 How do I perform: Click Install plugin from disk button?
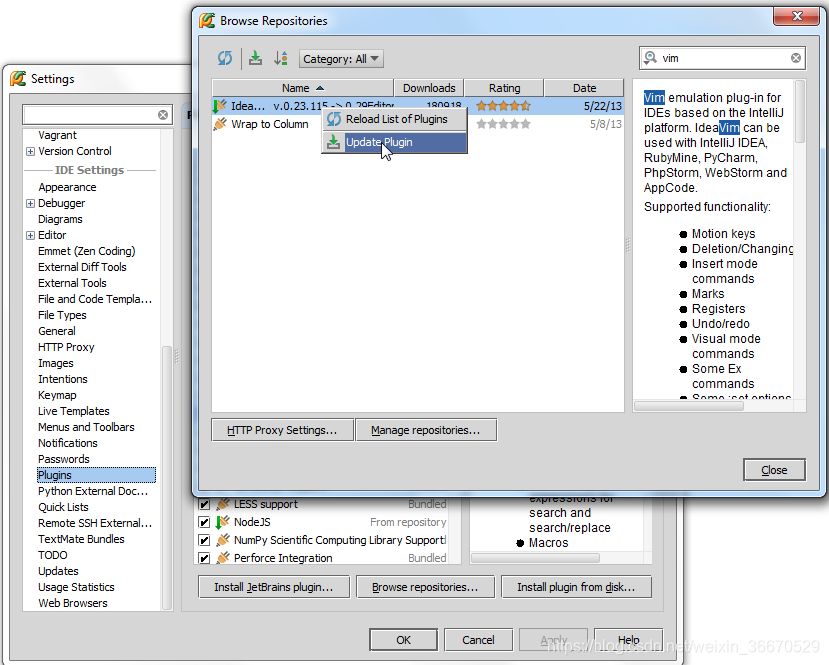(x=576, y=587)
